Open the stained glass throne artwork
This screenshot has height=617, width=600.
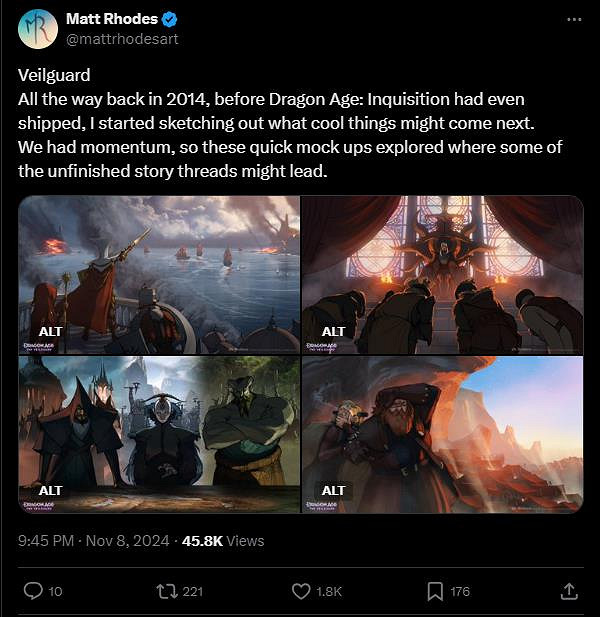442,270
